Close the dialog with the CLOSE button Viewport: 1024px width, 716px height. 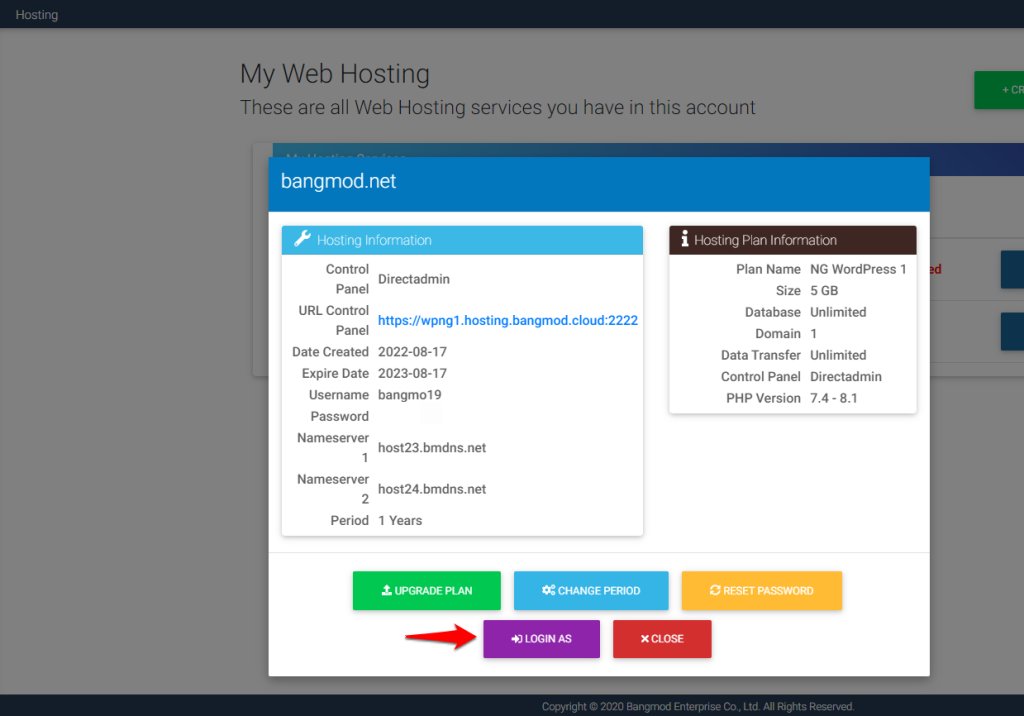tap(661, 638)
